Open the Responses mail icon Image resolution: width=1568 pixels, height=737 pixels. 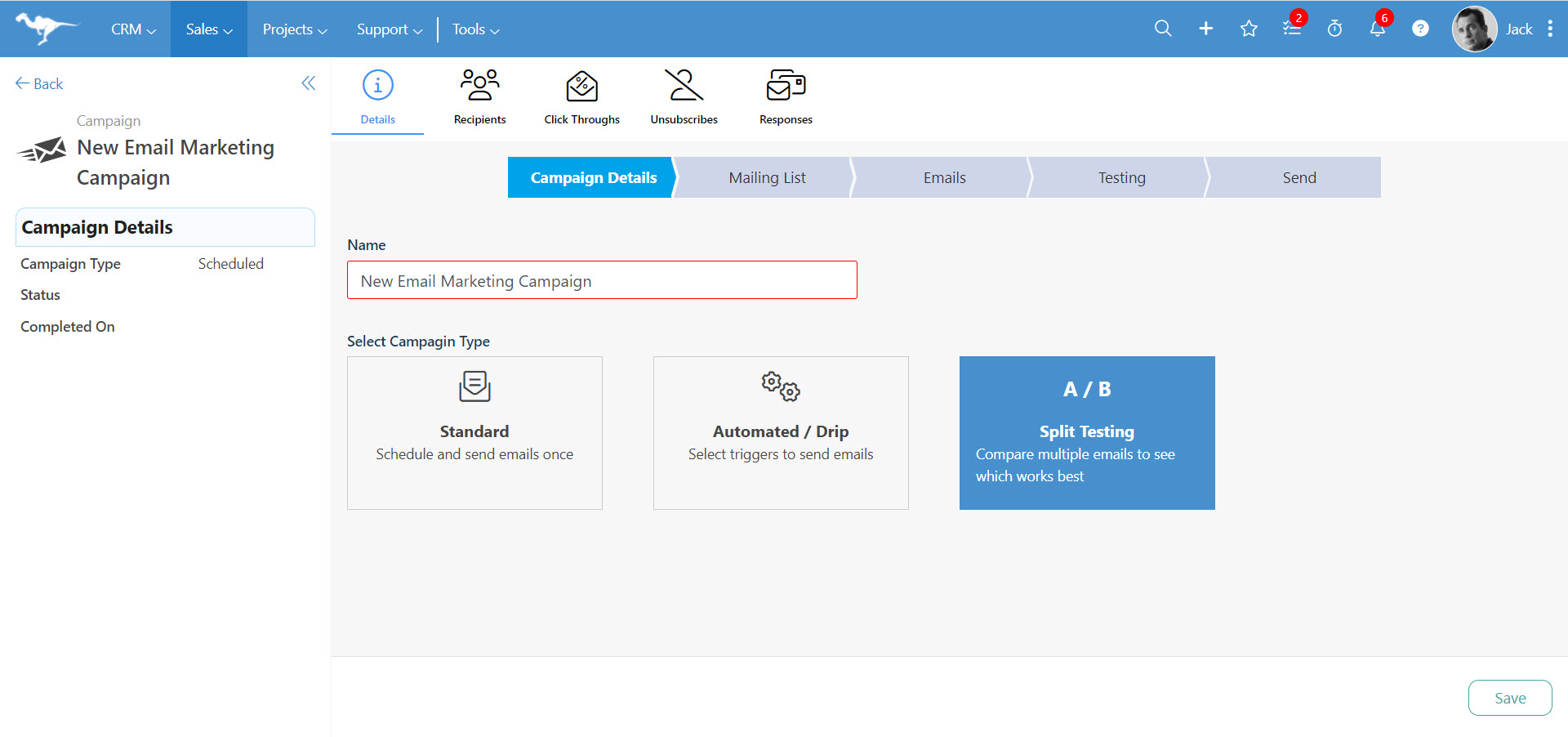point(786,85)
